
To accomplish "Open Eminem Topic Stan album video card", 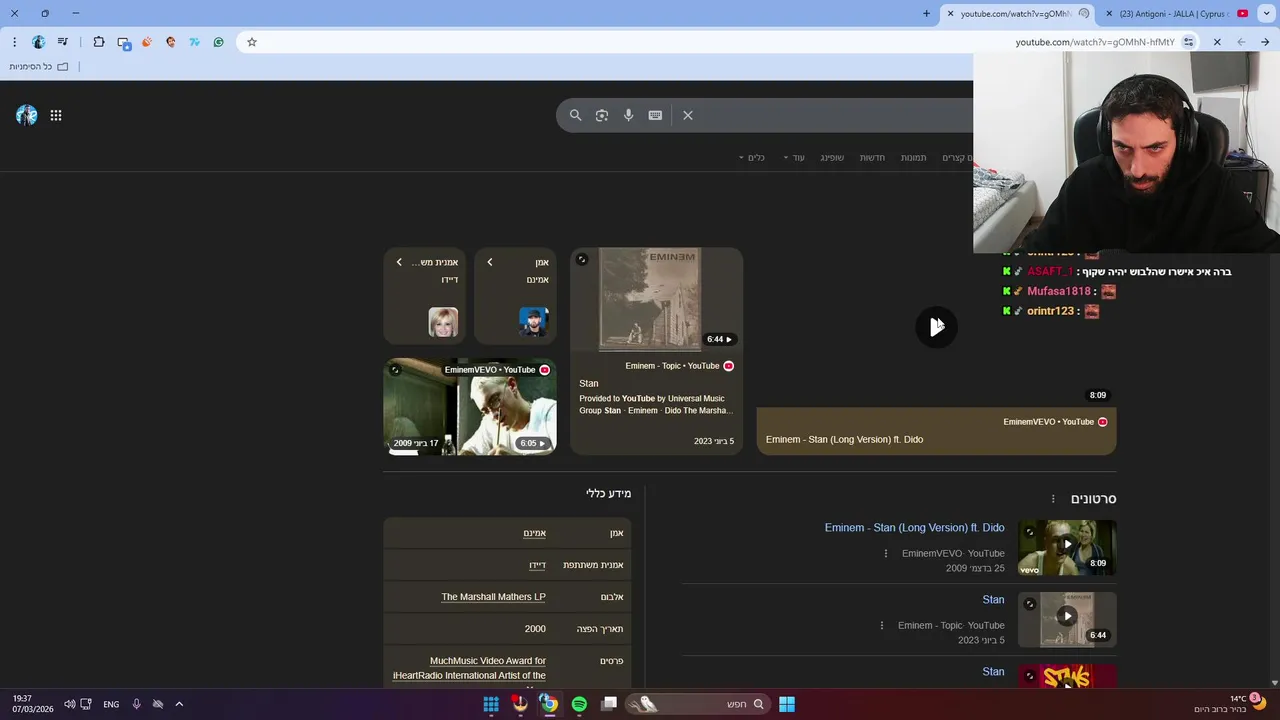I will [x=656, y=351].
